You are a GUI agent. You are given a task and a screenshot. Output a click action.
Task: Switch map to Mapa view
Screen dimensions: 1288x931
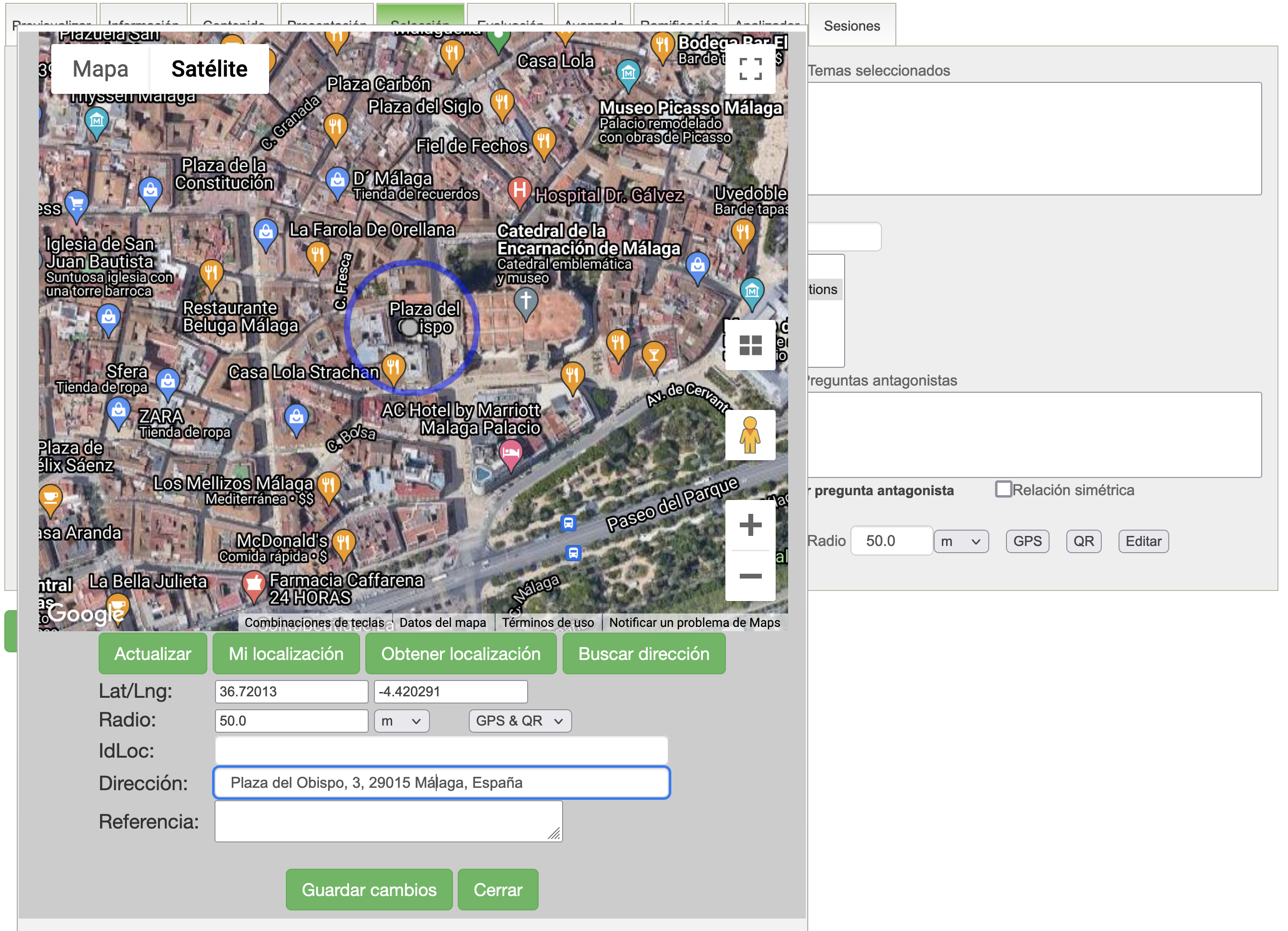101,69
